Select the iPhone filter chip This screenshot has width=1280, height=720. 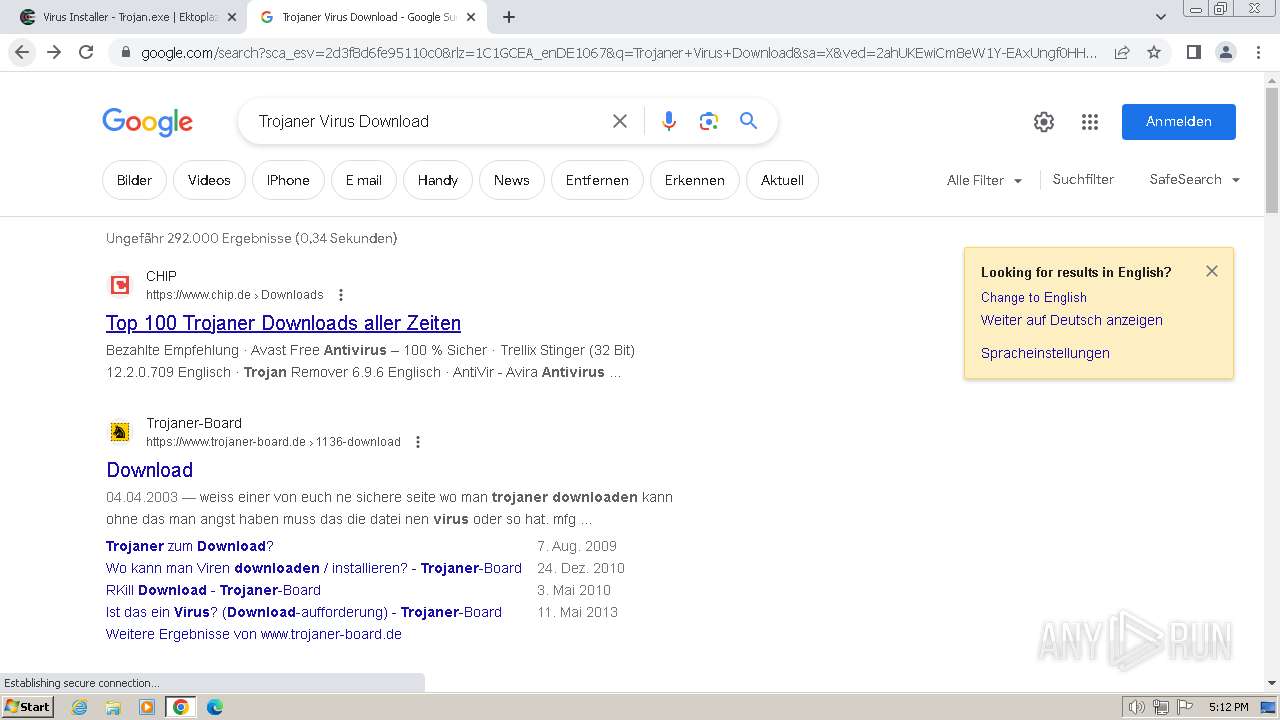pos(288,180)
